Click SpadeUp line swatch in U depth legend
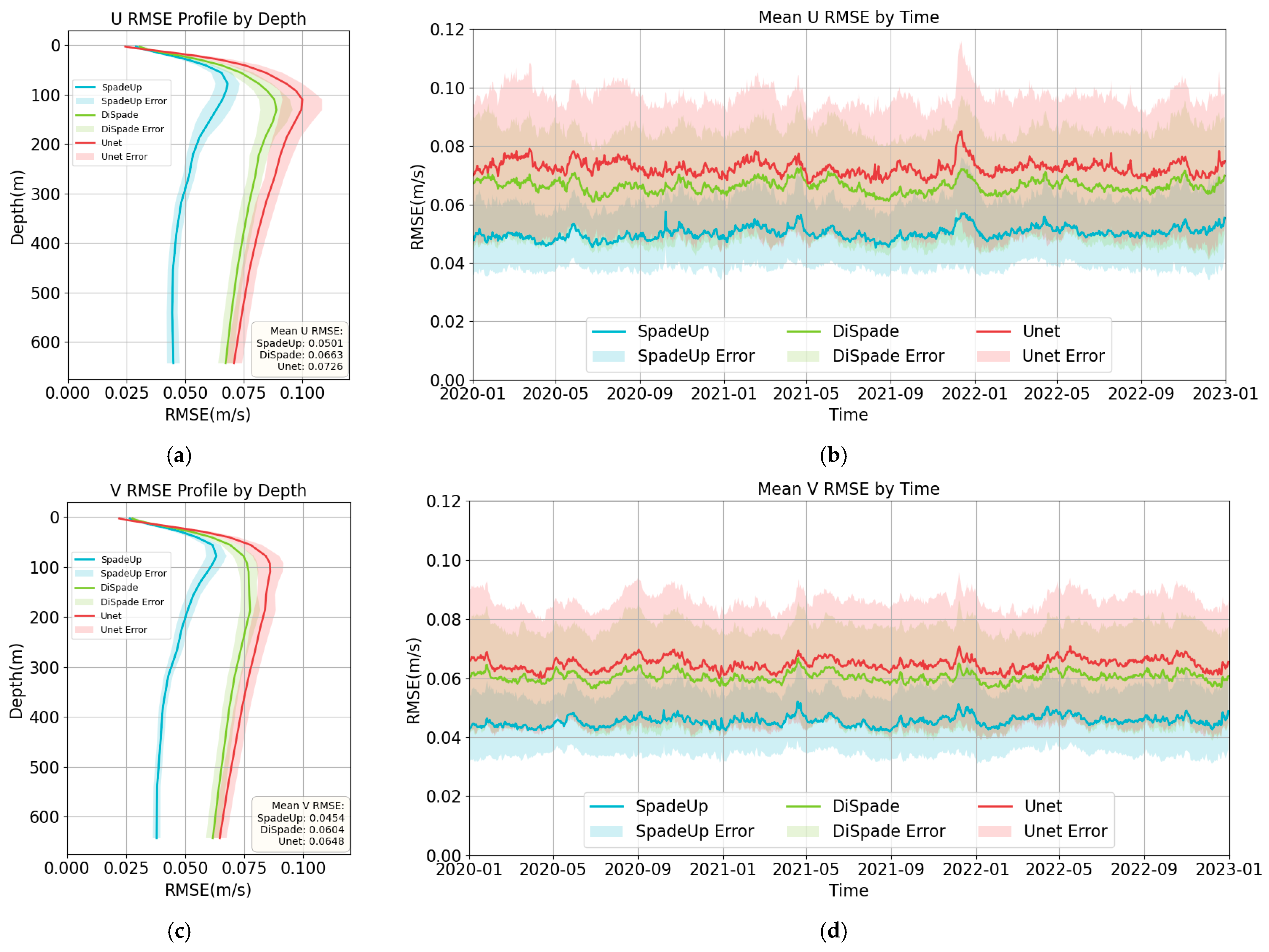 tap(85, 87)
